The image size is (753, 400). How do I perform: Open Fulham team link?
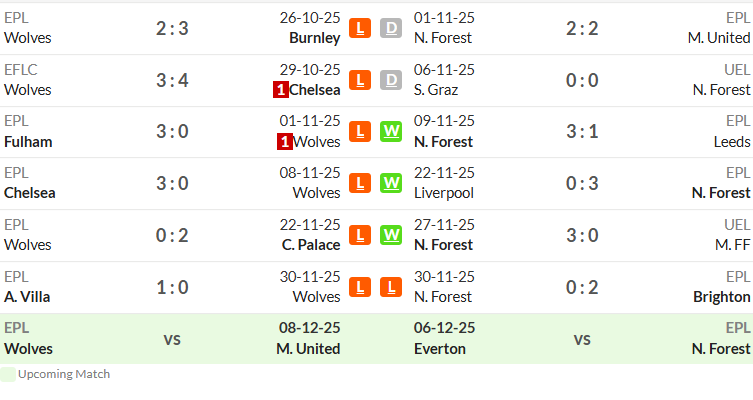(x=28, y=142)
